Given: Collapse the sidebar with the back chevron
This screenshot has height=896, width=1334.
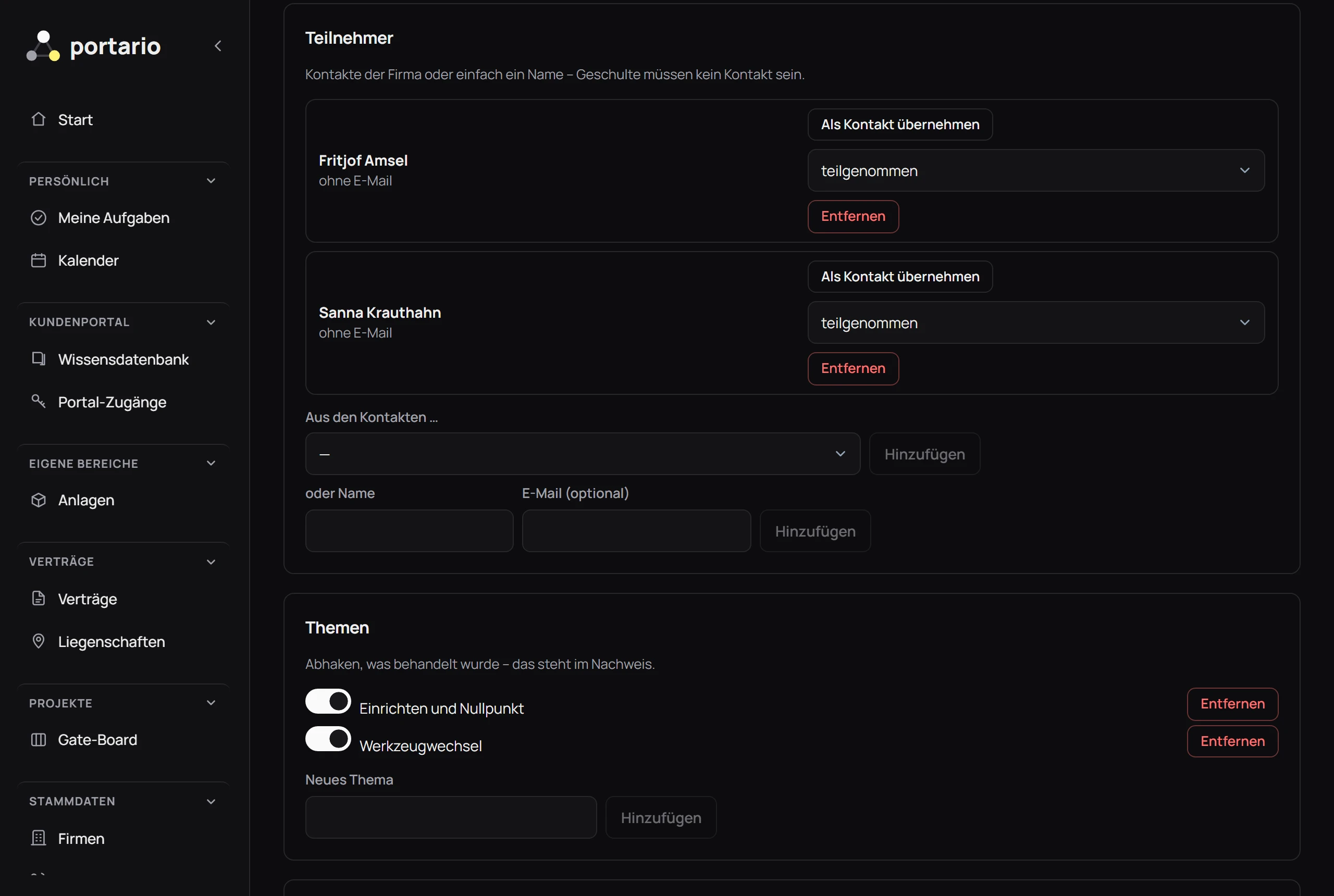Looking at the screenshot, I should tap(218, 46).
